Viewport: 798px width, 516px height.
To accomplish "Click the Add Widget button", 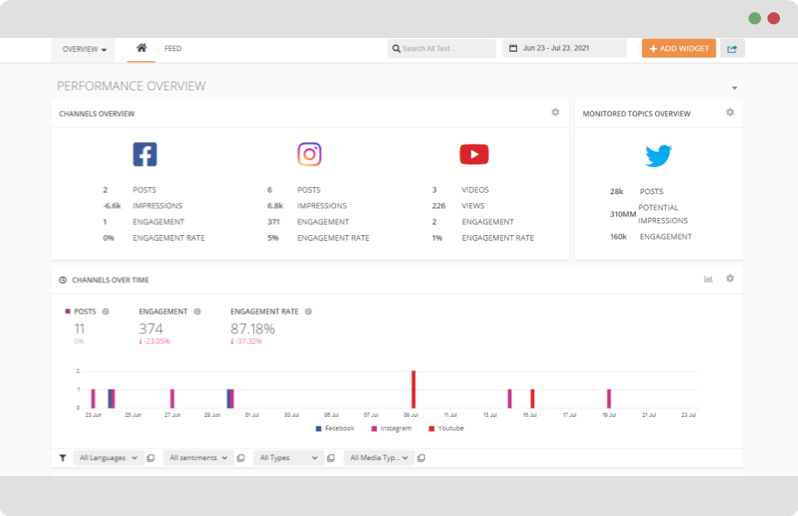I will pyautogui.click(x=678, y=48).
